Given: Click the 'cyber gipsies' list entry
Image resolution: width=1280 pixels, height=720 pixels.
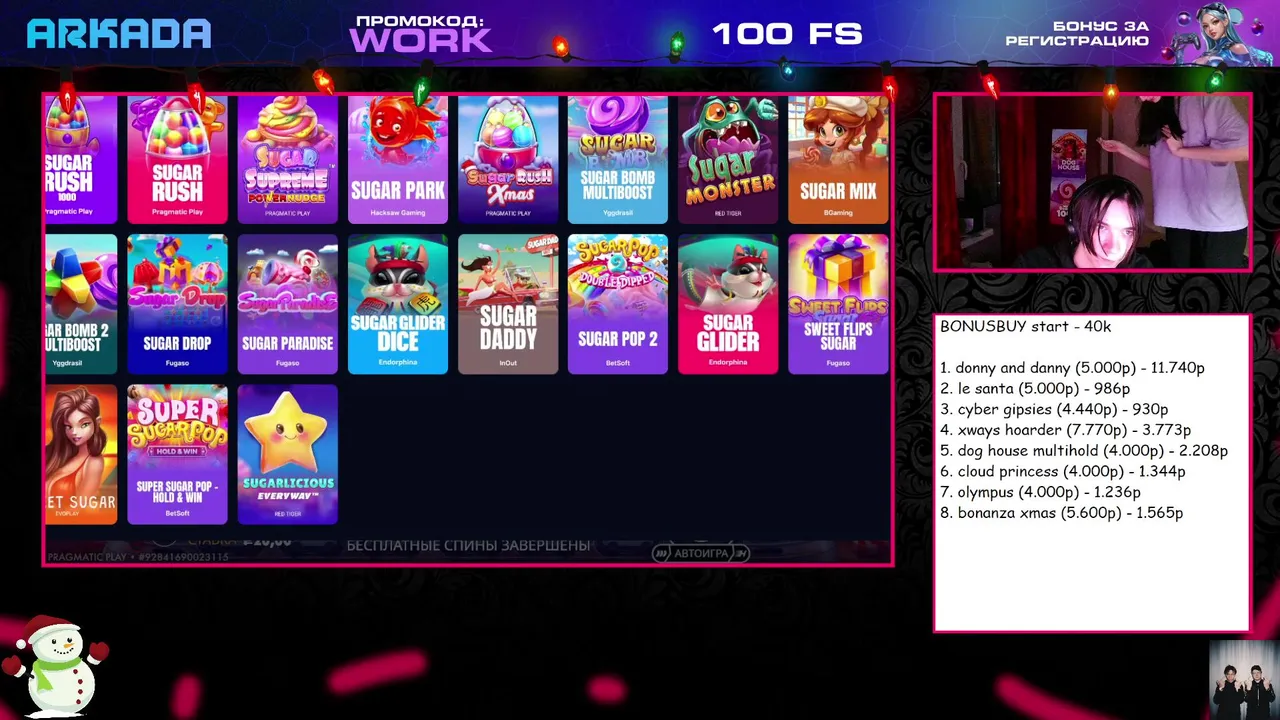Looking at the screenshot, I should coord(1054,409).
